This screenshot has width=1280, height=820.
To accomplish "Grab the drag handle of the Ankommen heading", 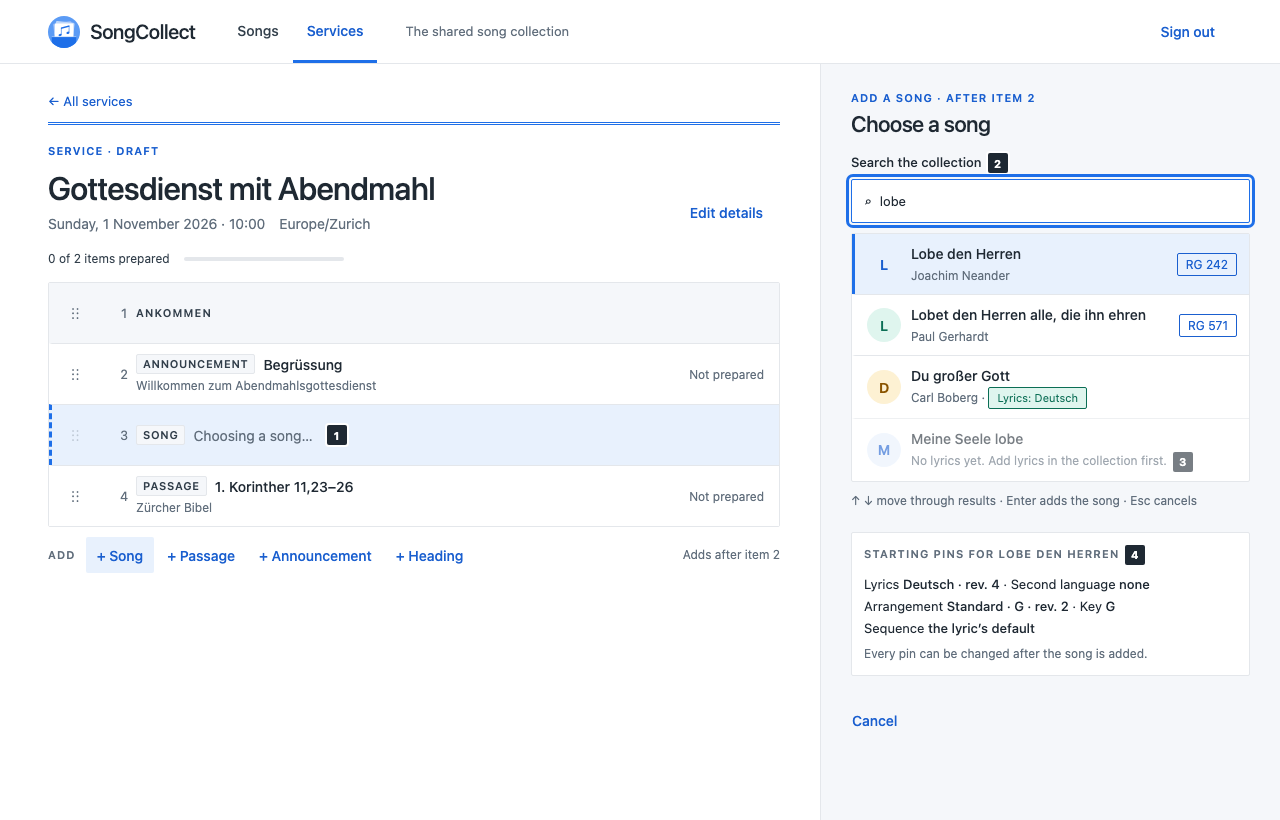I will point(75,313).
